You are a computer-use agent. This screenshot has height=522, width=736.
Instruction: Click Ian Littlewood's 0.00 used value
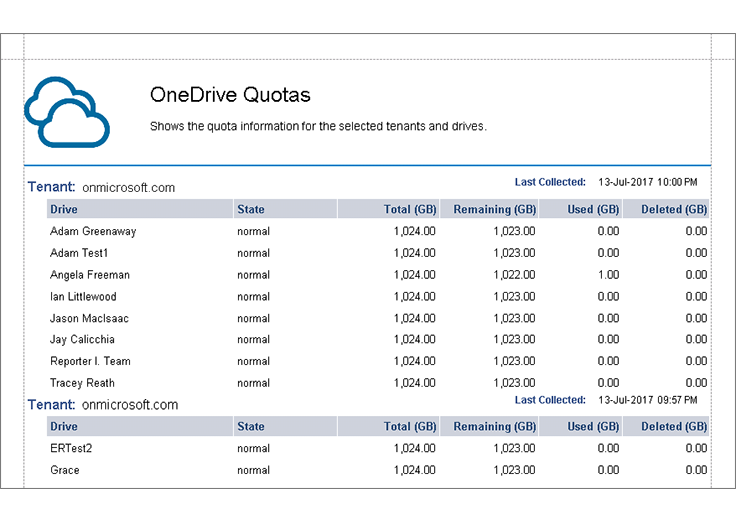[608, 297]
